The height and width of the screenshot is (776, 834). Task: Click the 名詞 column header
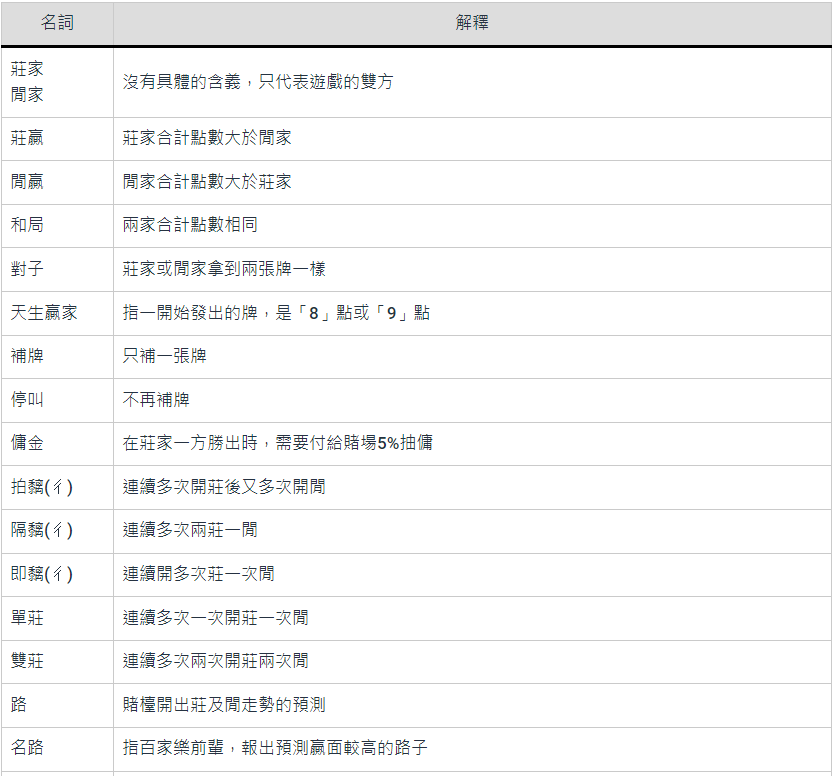(57, 23)
